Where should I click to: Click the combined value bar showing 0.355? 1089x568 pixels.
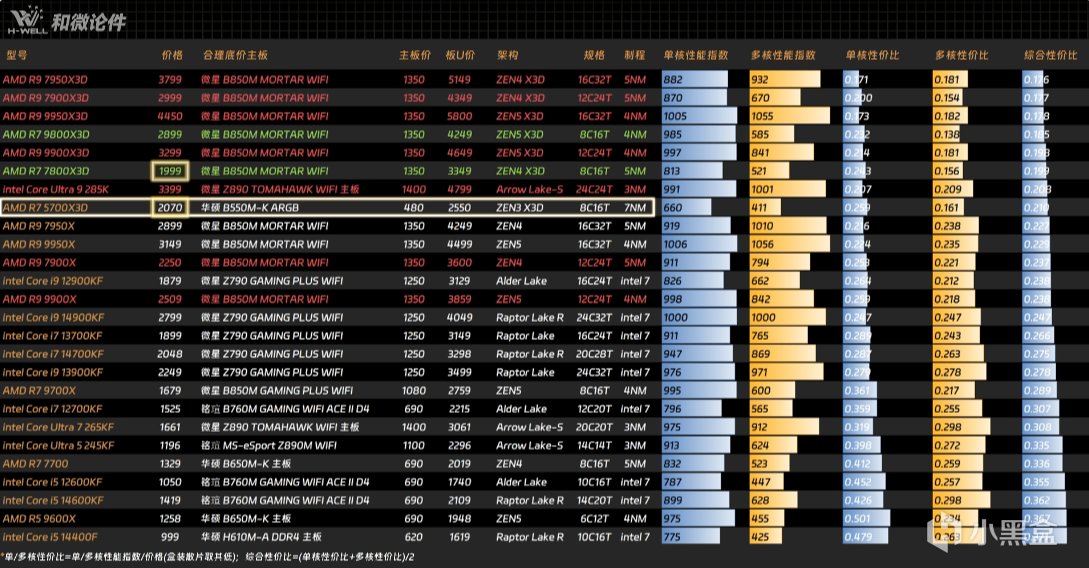(1043, 482)
